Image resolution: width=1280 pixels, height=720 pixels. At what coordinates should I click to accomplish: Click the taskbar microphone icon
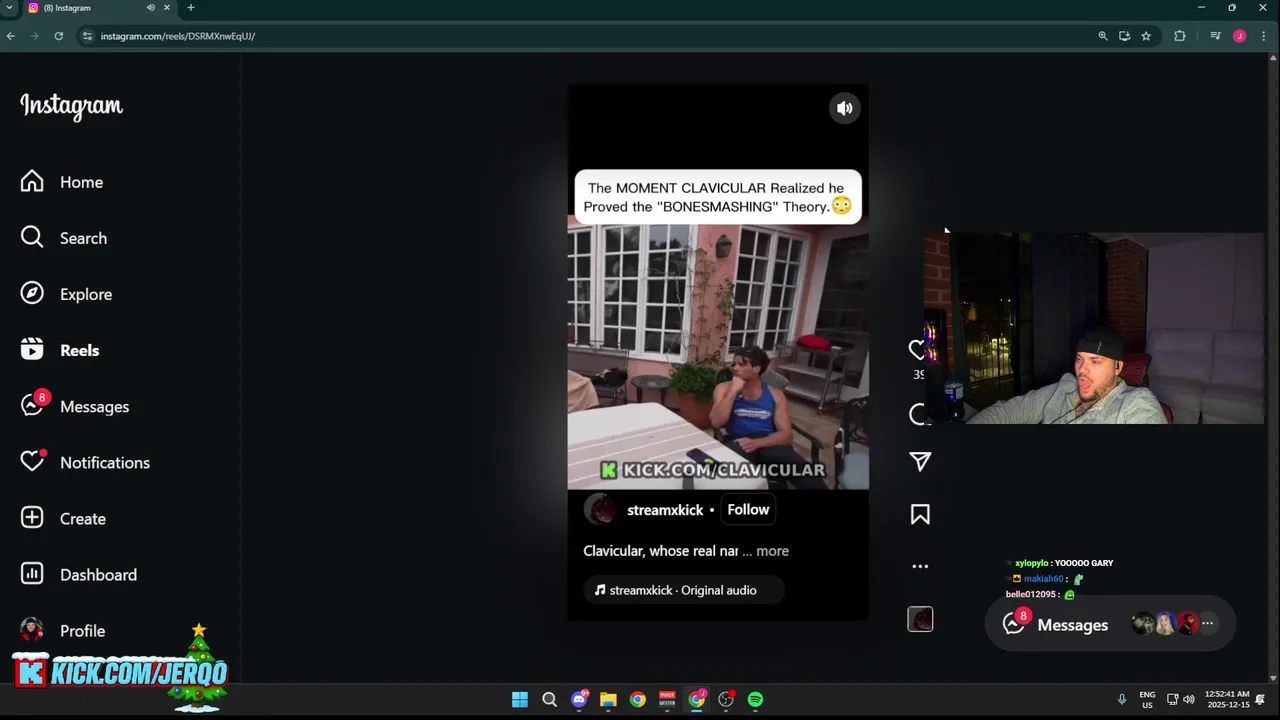tap(1122, 699)
